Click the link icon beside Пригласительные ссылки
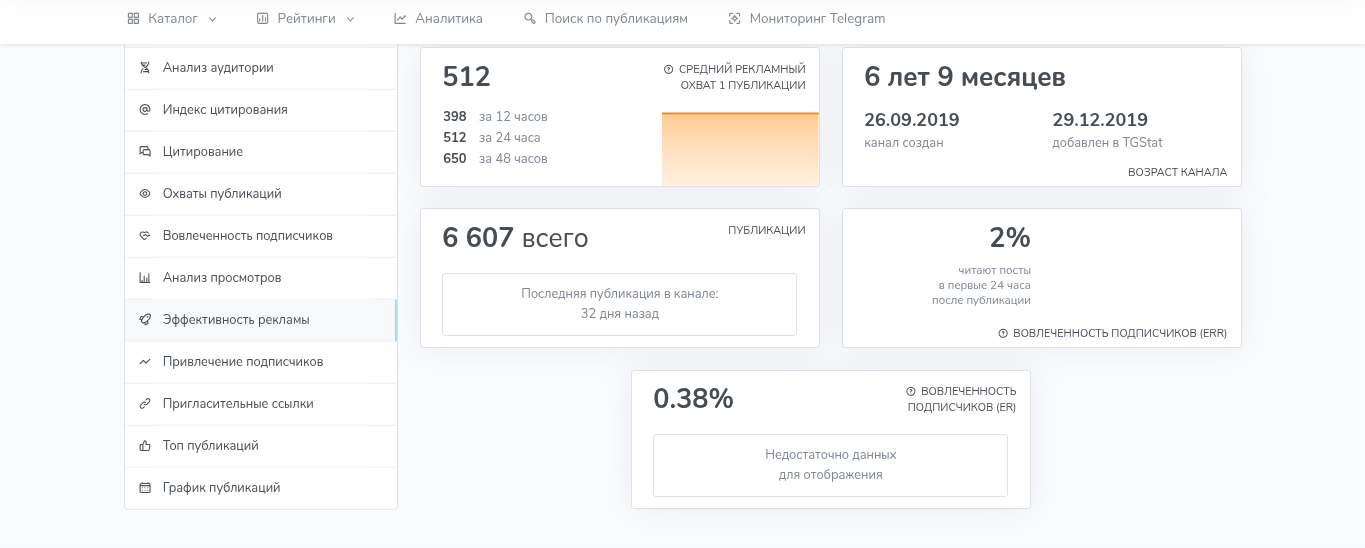The image size is (1365, 548). pos(144,404)
